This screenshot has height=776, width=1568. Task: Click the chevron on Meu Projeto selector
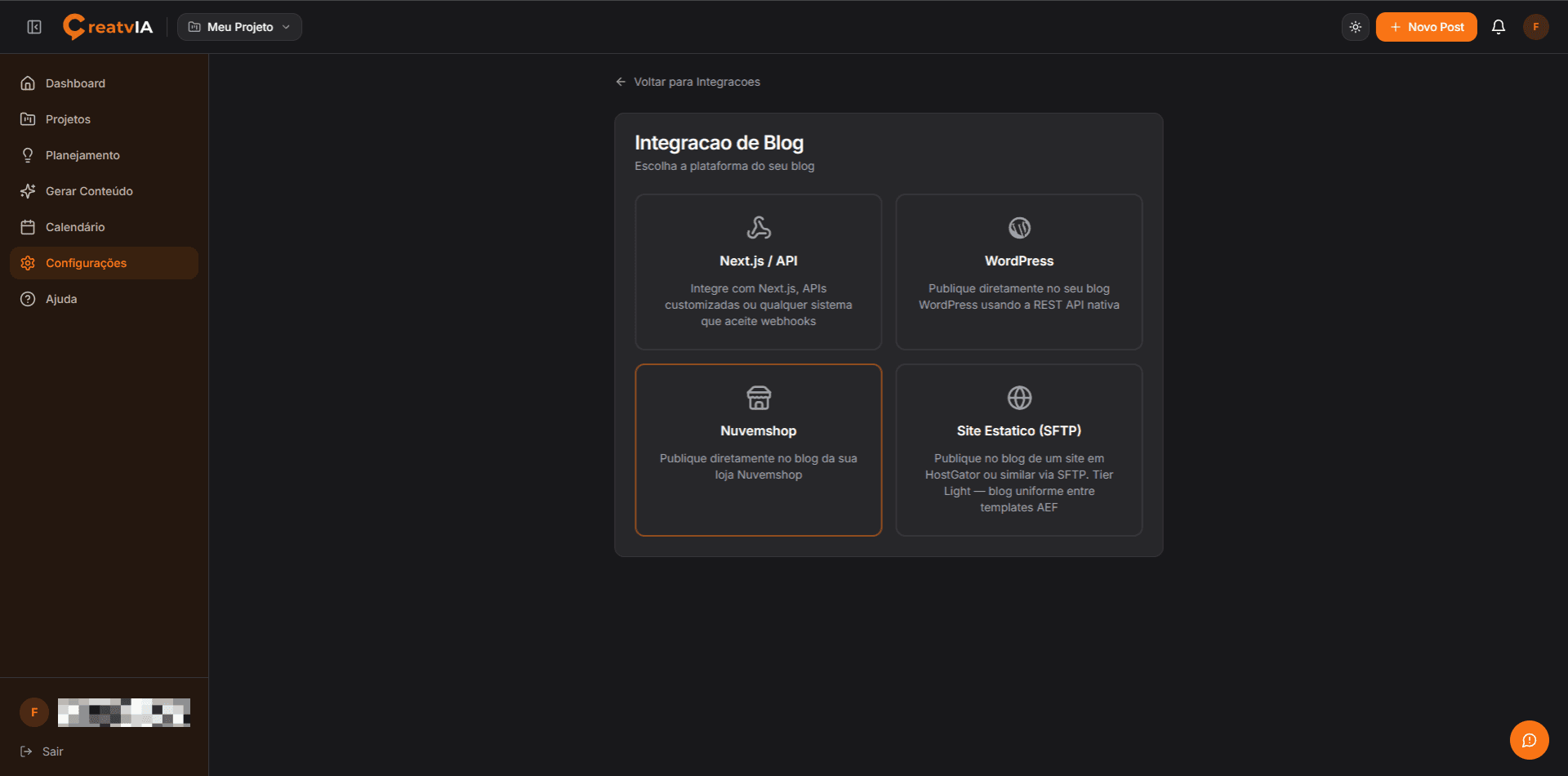tap(286, 27)
